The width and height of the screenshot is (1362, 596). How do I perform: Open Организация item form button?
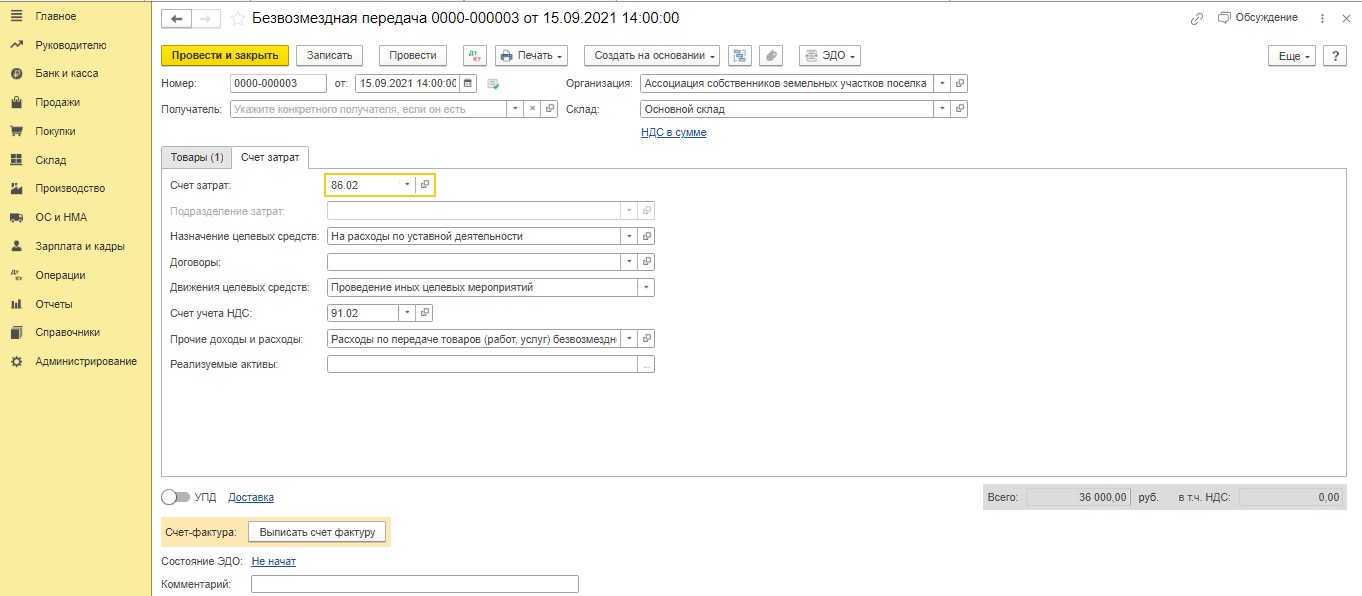[958, 83]
